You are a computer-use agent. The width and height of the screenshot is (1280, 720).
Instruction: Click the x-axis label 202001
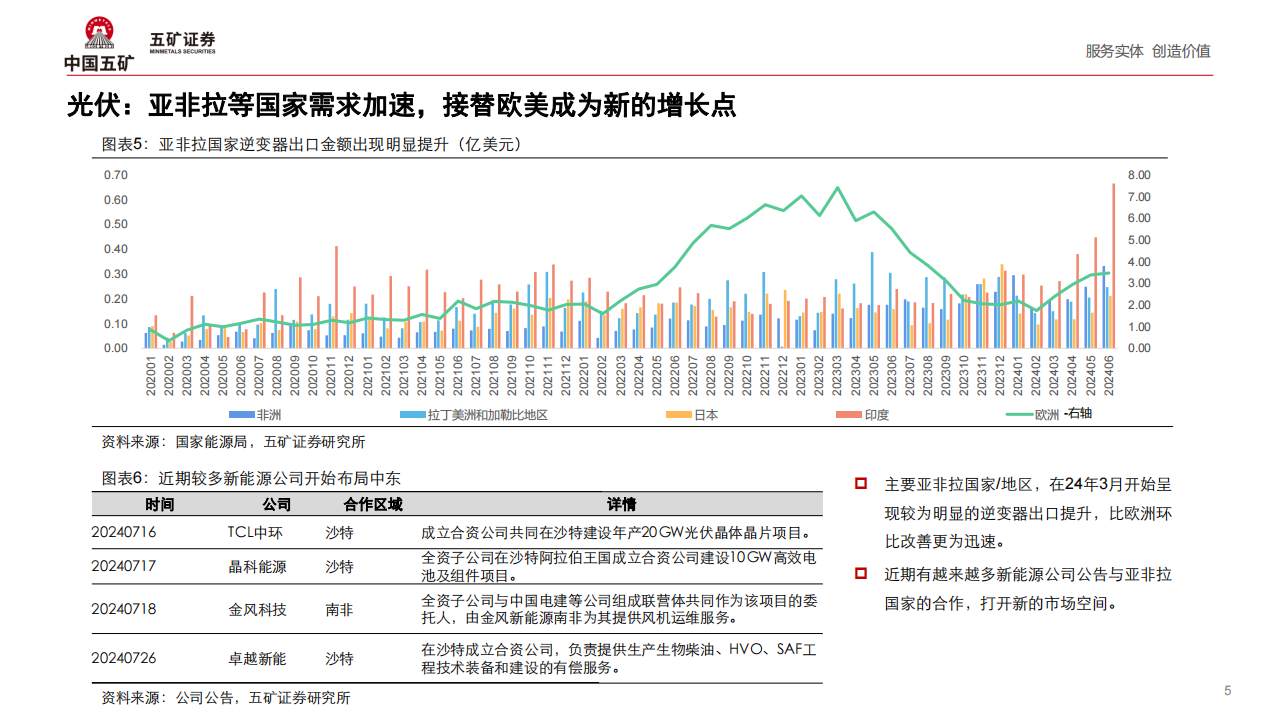click(151, 378)
